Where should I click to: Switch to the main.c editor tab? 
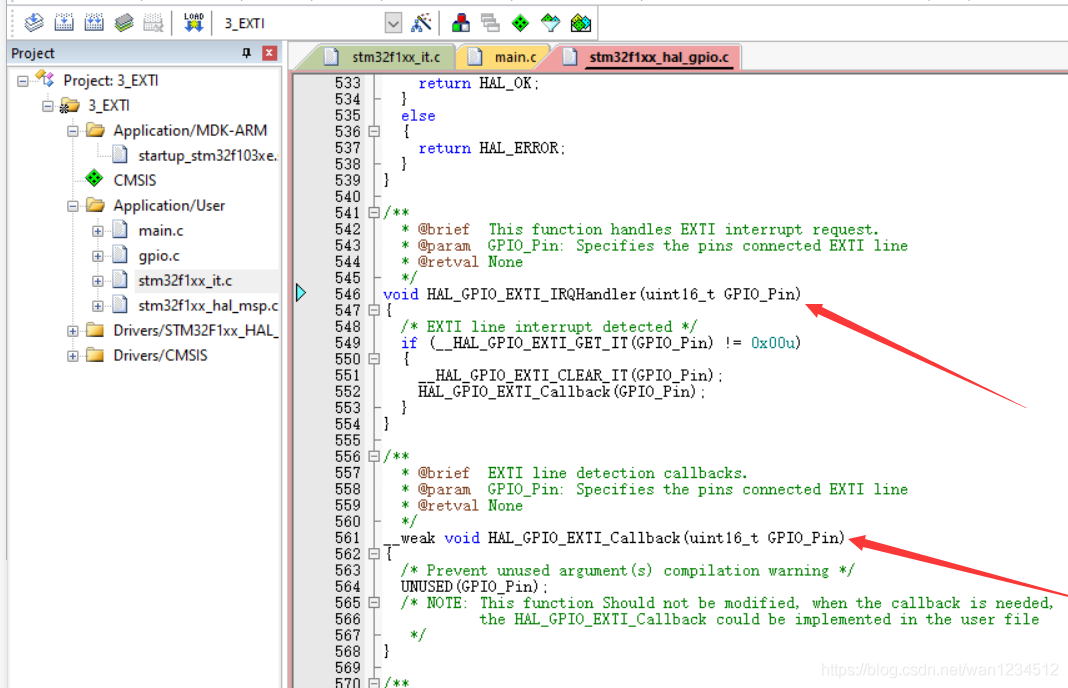tap(515, 57)
